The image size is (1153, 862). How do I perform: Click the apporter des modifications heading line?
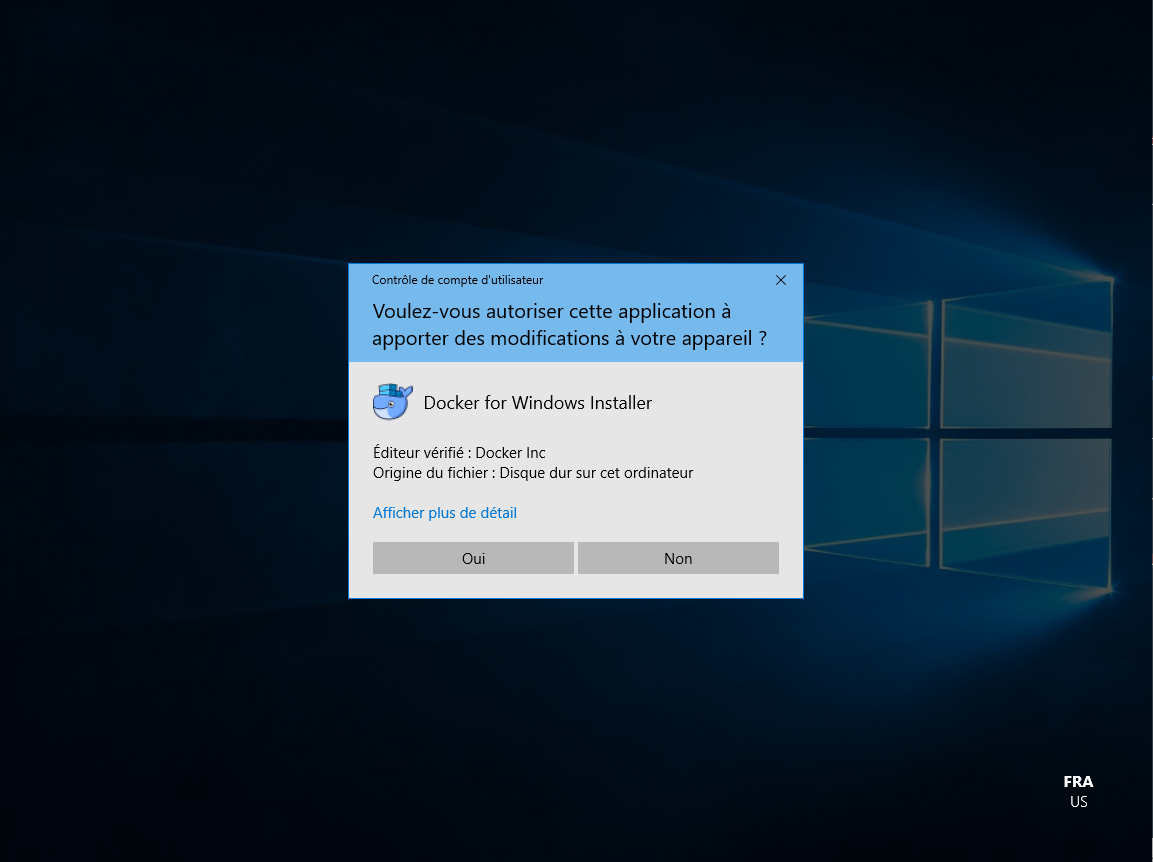click(569, 338)
